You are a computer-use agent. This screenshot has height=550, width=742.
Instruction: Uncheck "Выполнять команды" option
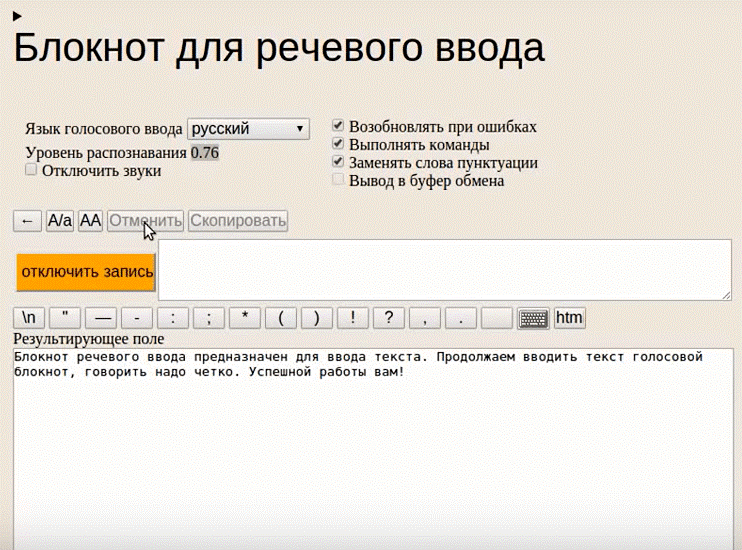point(338,143)
